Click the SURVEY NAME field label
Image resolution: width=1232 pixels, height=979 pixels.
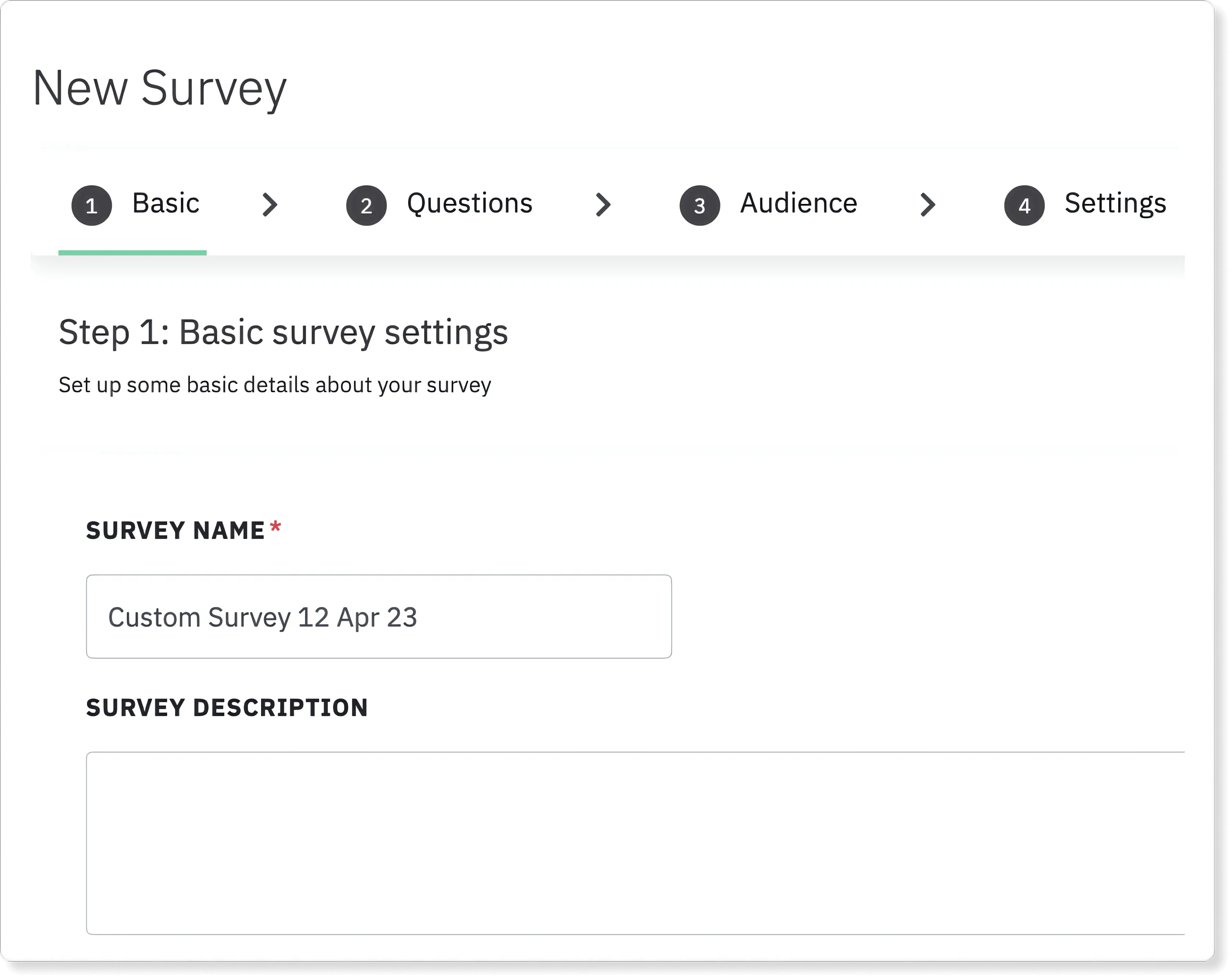point(175,530)
